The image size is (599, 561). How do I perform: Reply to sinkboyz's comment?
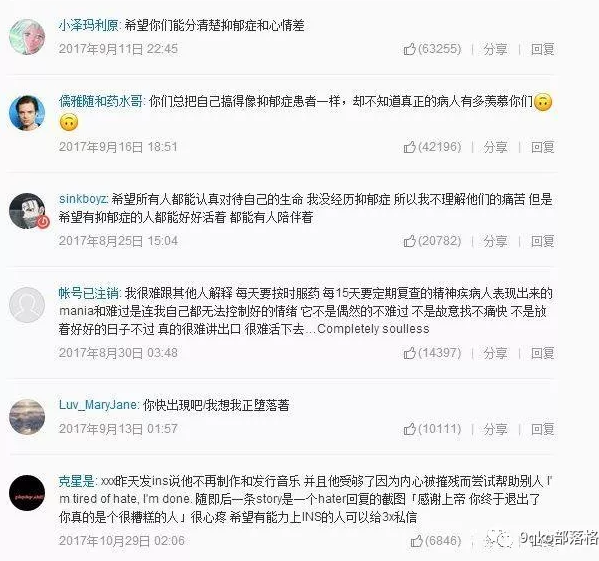pyautogui.click(x=542, y=241)
